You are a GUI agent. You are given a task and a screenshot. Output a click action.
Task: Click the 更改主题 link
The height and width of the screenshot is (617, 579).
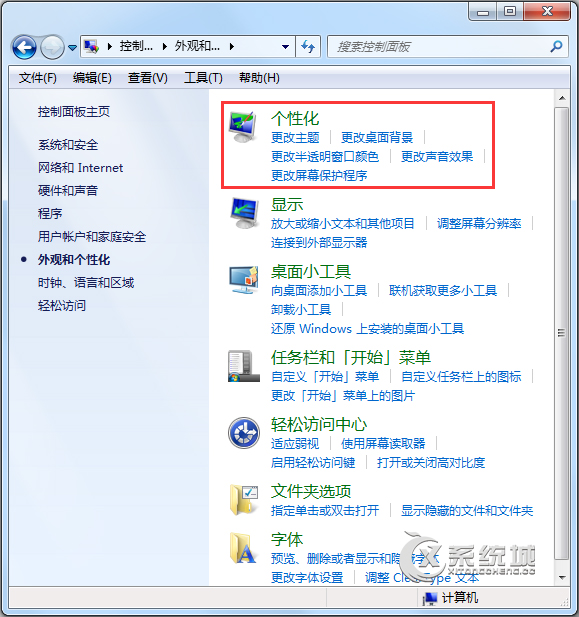click(x=295, y=138)
